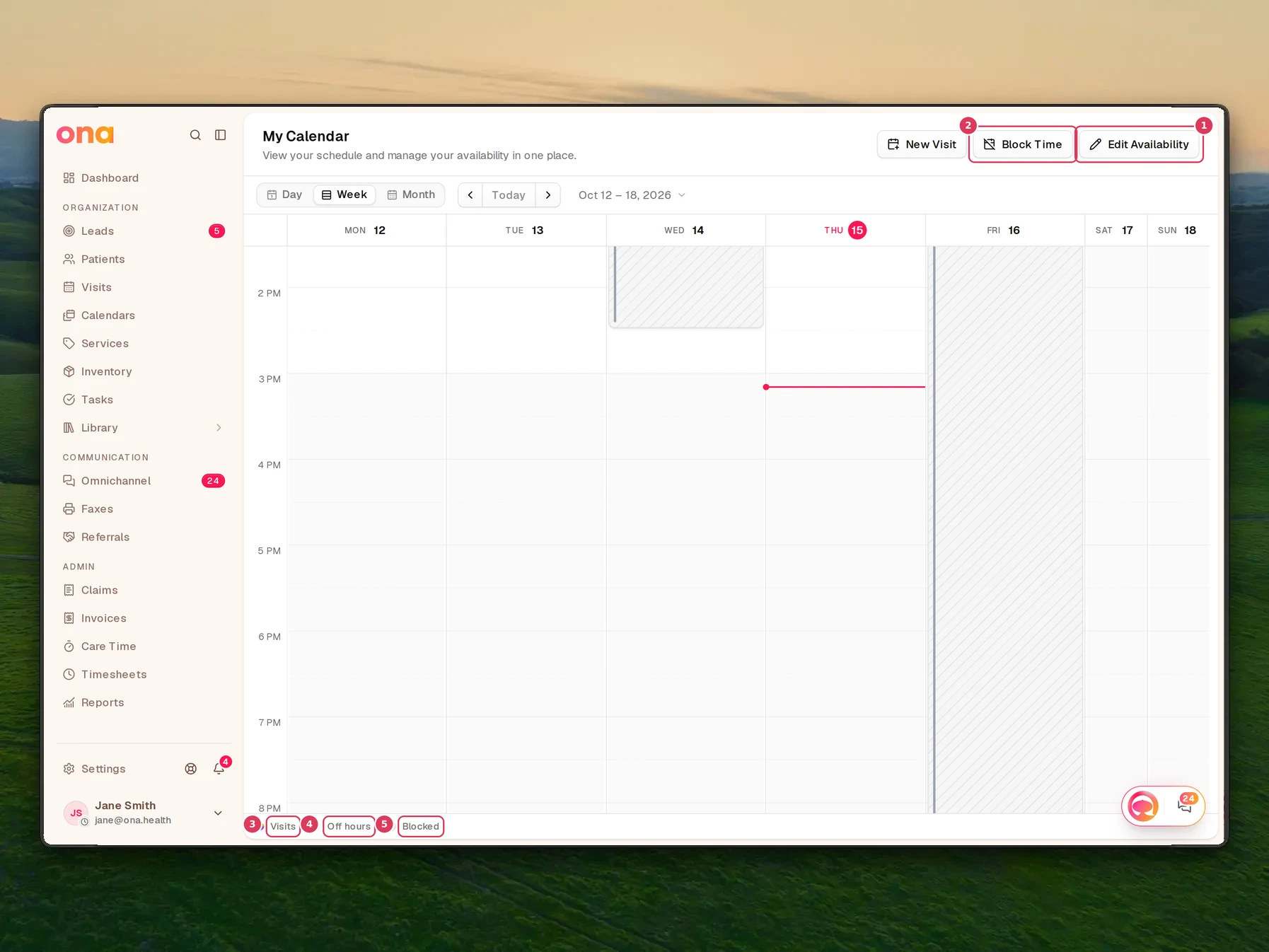This screenshot has height=952, width=1269.
Task: View Reports section
Action: (x=144, y=703)
